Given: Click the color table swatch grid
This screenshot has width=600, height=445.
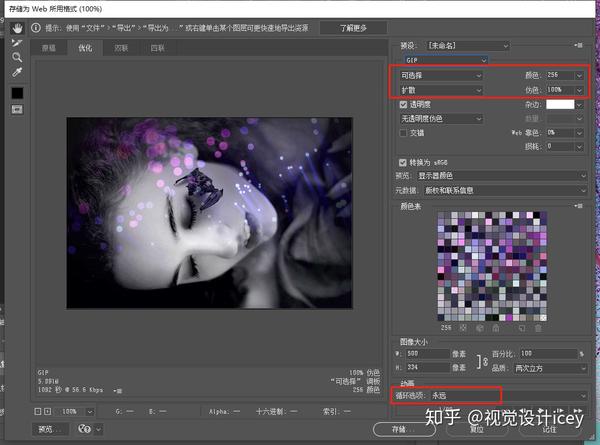Looking at the screenshot, I should [492, 266].
